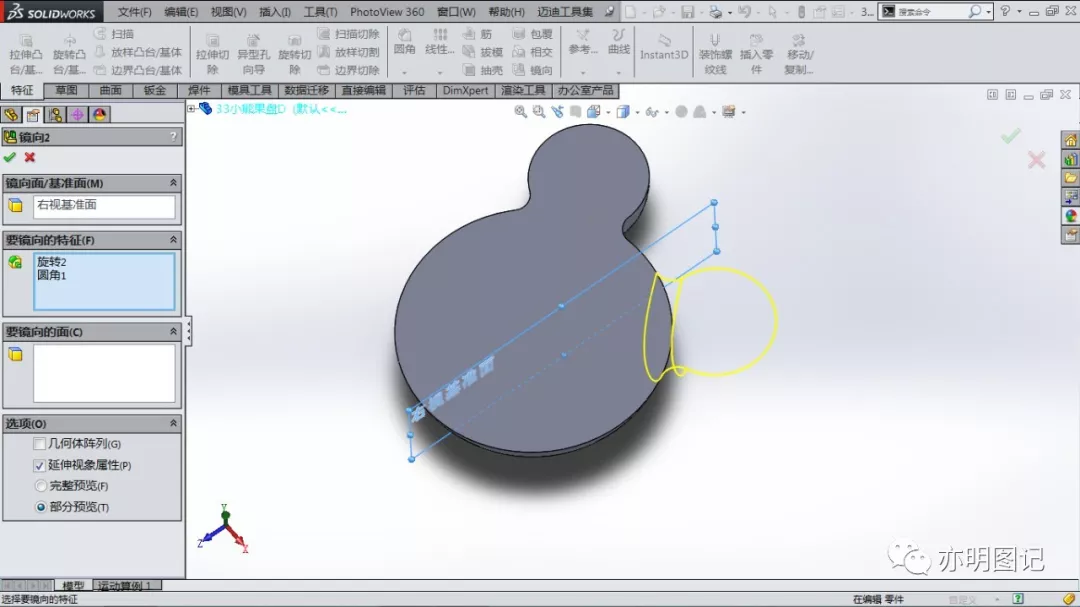This screenshot has height=607, width=1080.
Task: Collapse the 要镜向的面(C) section
Action: [173, 332]
